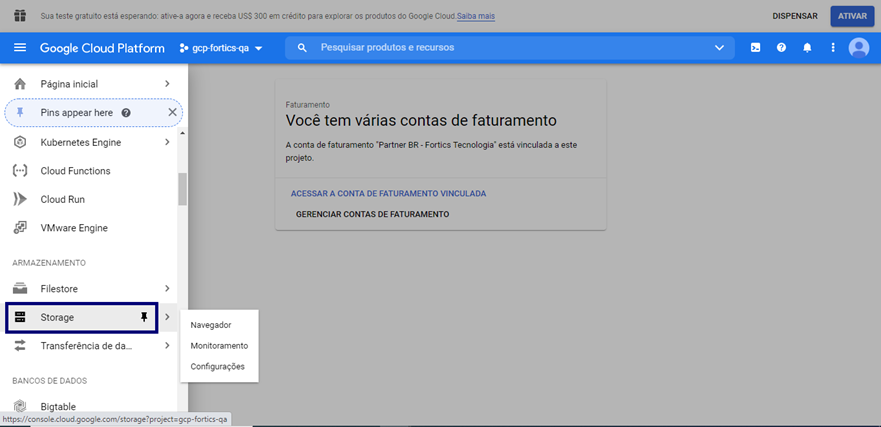This screenshot has height=427, width=881.
Task: Expand the search bar dropdown arrow
Action: point(720,48)
